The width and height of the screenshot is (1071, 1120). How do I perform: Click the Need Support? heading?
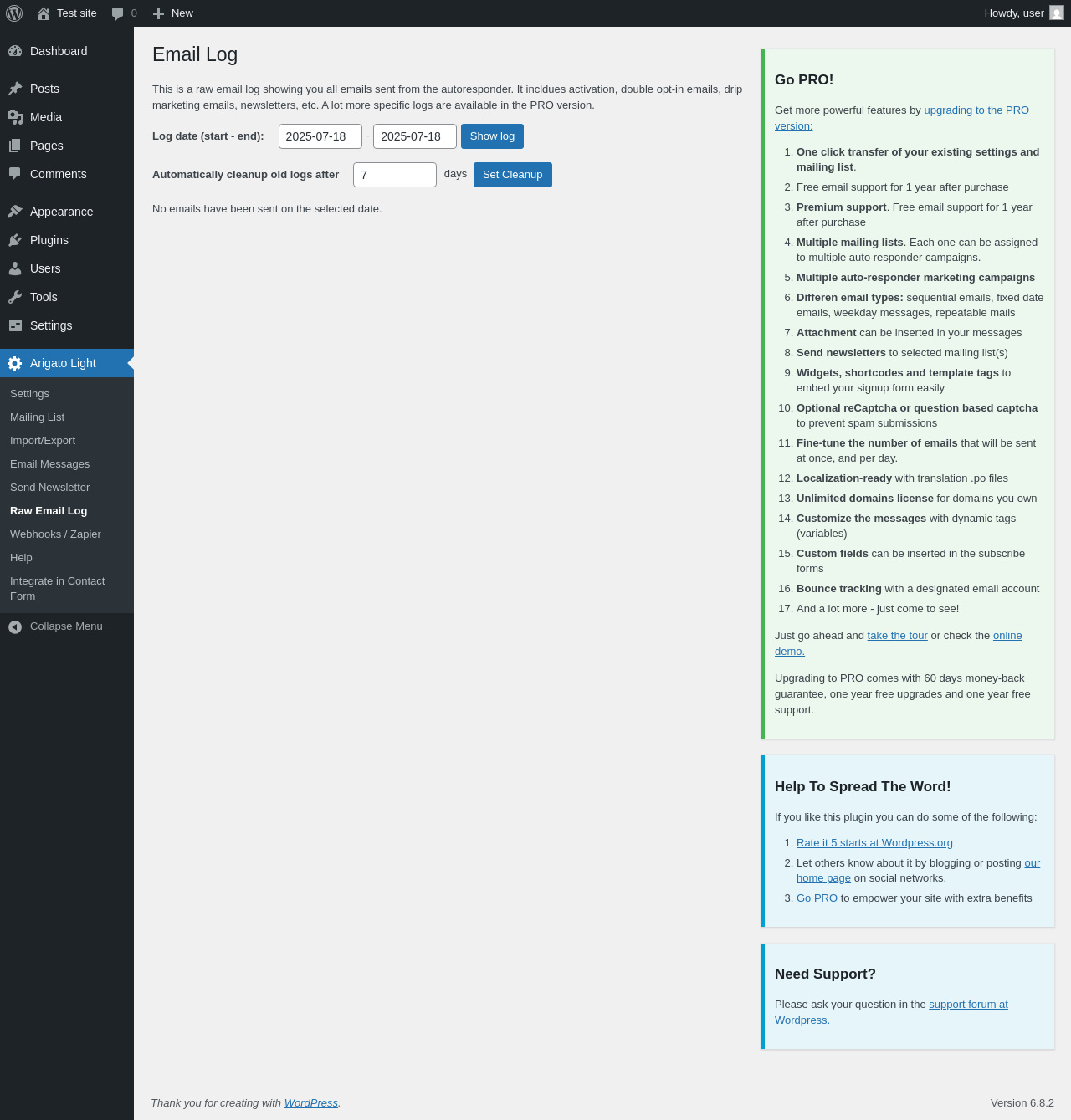click(x=825, y=974)
